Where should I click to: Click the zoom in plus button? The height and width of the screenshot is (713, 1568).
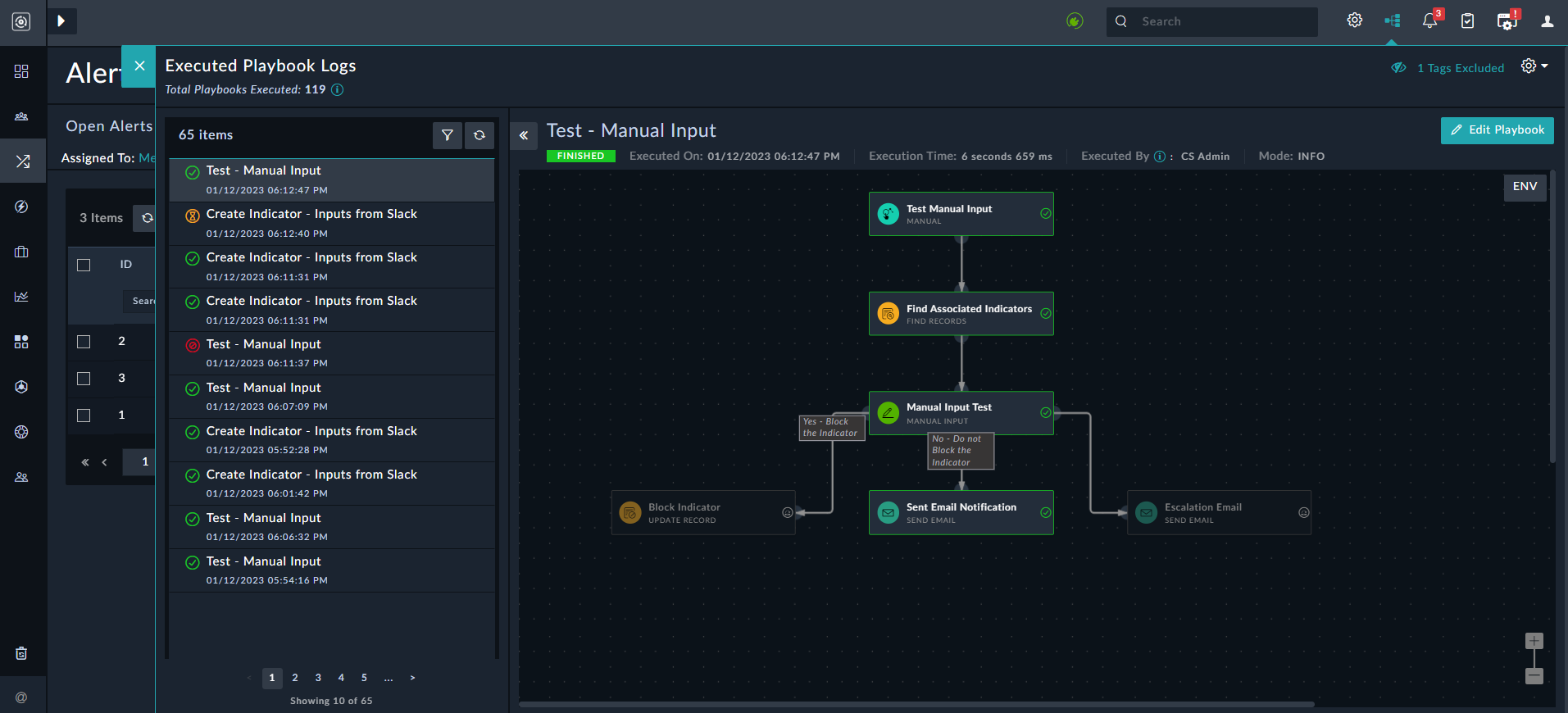click(x=1534, y=641)
